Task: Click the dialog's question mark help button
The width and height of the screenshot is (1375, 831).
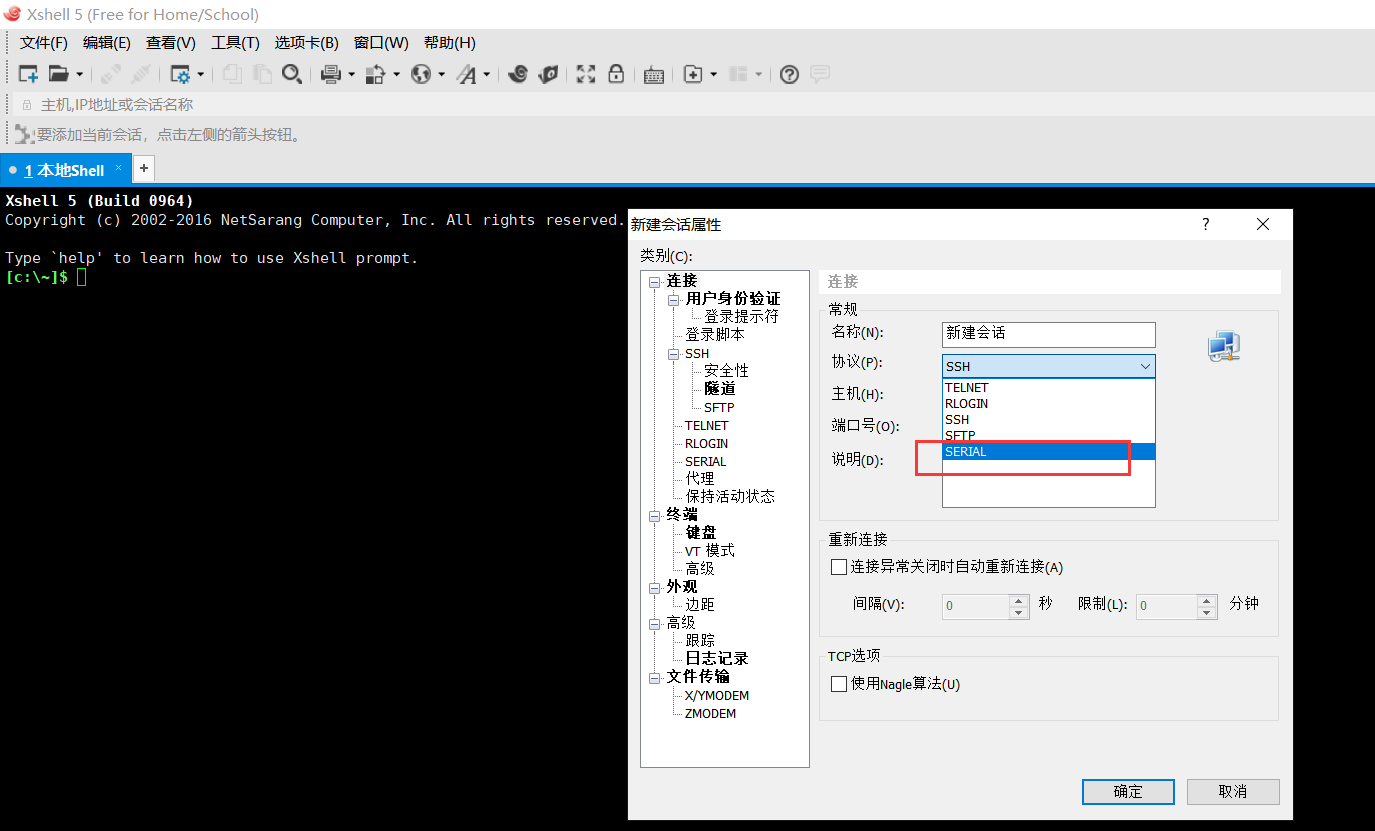Action: [1205, 224]
